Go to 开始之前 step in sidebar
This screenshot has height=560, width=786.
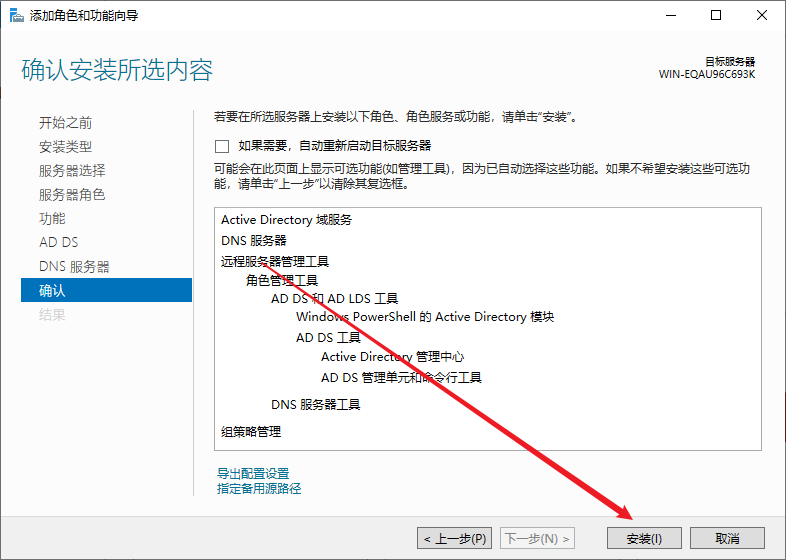[66, 122]
